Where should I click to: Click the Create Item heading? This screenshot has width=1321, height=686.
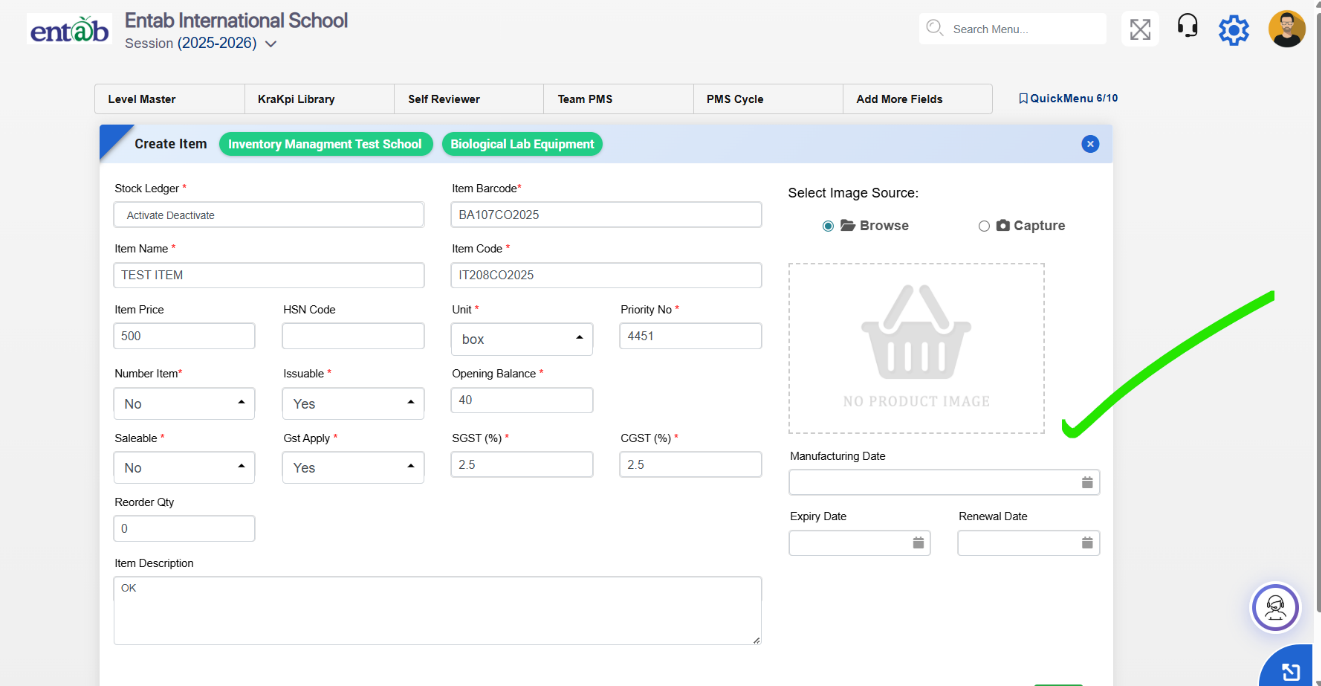pos(171,144)
